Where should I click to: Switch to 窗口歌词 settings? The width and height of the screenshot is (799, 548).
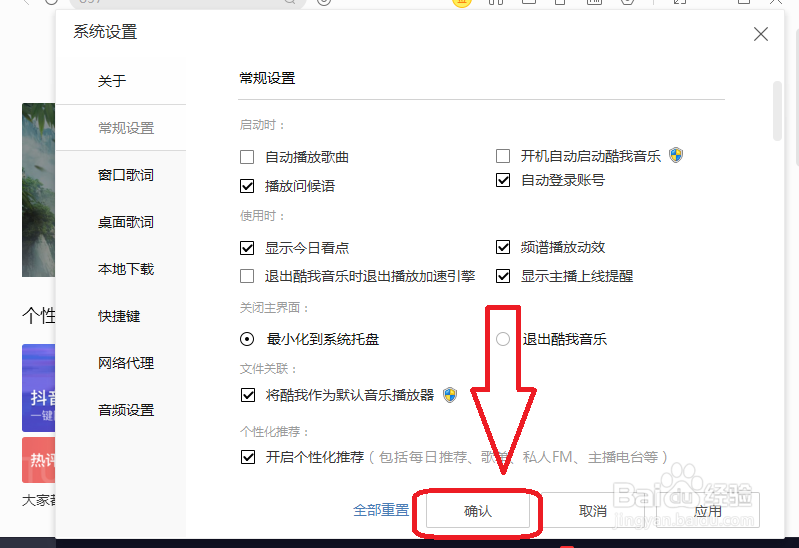point(126,175)
